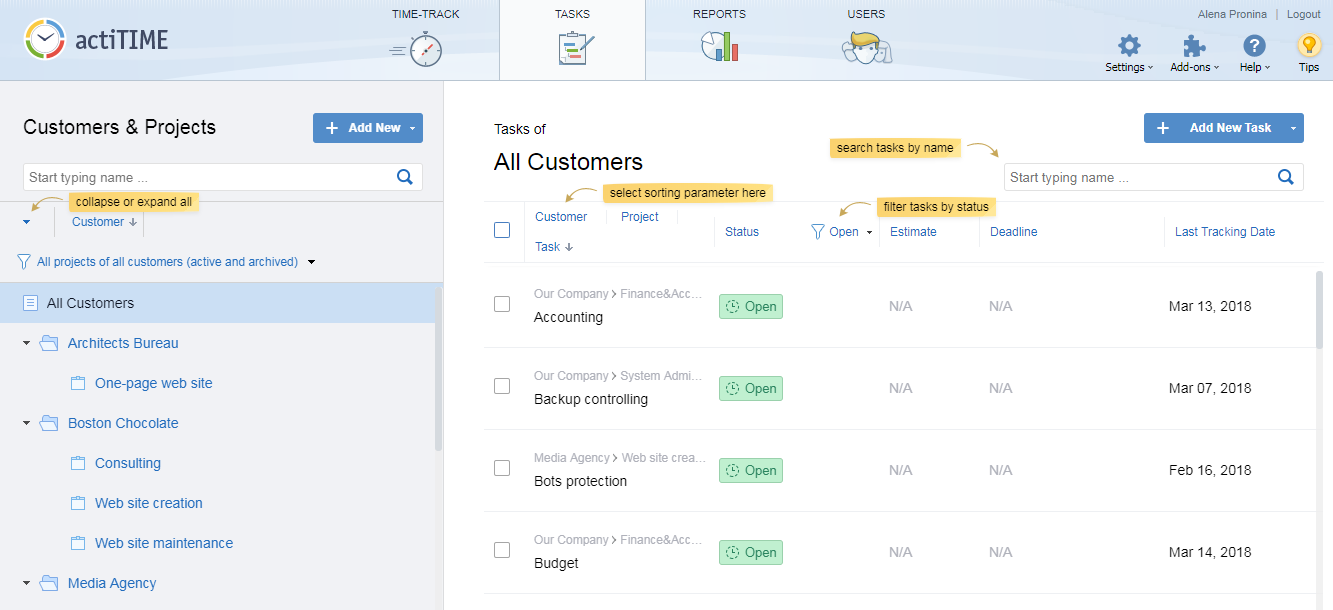Image resolution: width=1333 pixels, height=610 pixels.
Task: Open the Time-Track stopwatch icon
Action: [424, 49]
